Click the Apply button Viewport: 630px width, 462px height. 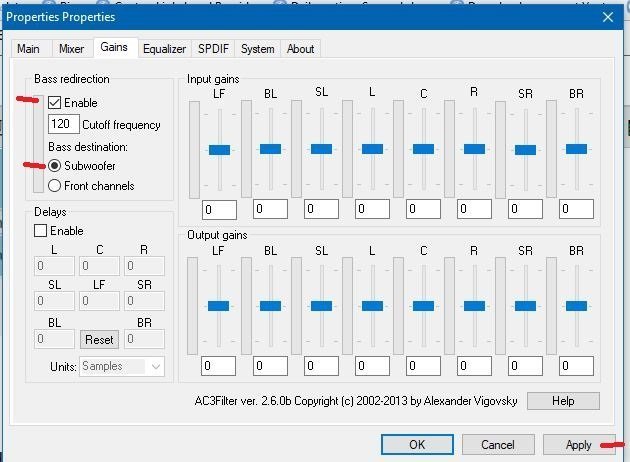click(x=579, y=444)
